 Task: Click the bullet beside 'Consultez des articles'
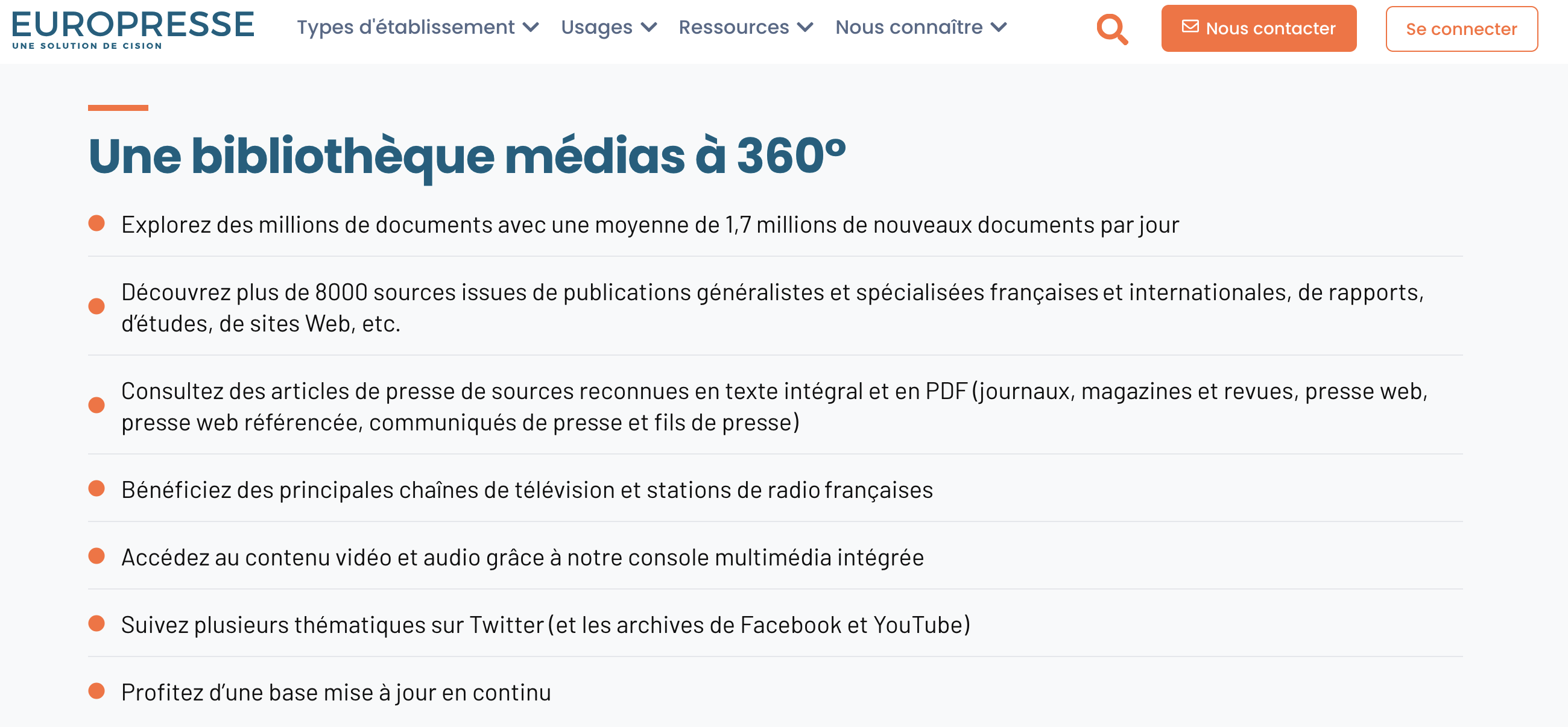[x=96, y=405]
